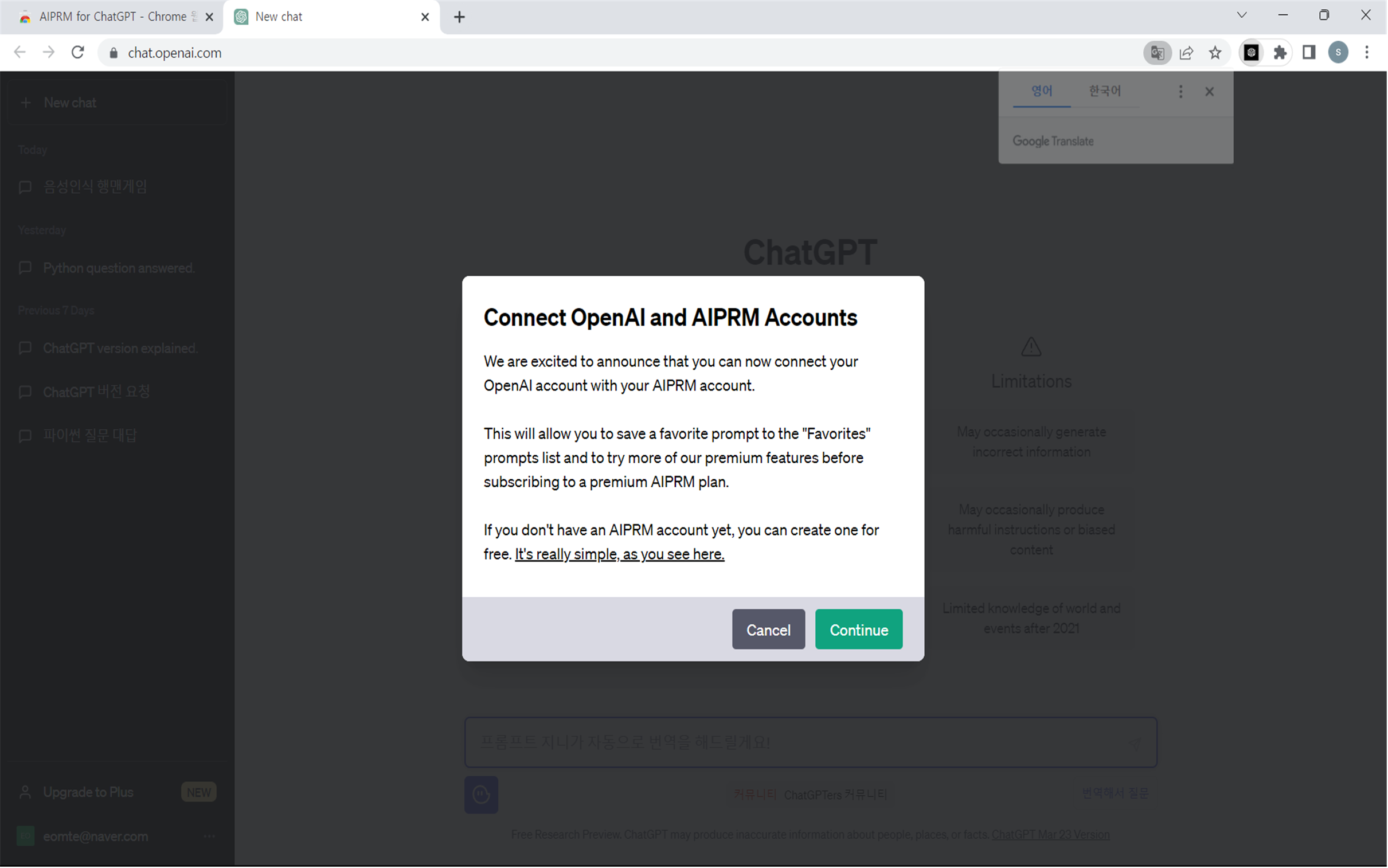
Task: Click the share page icon
Action: (1187, 53)
